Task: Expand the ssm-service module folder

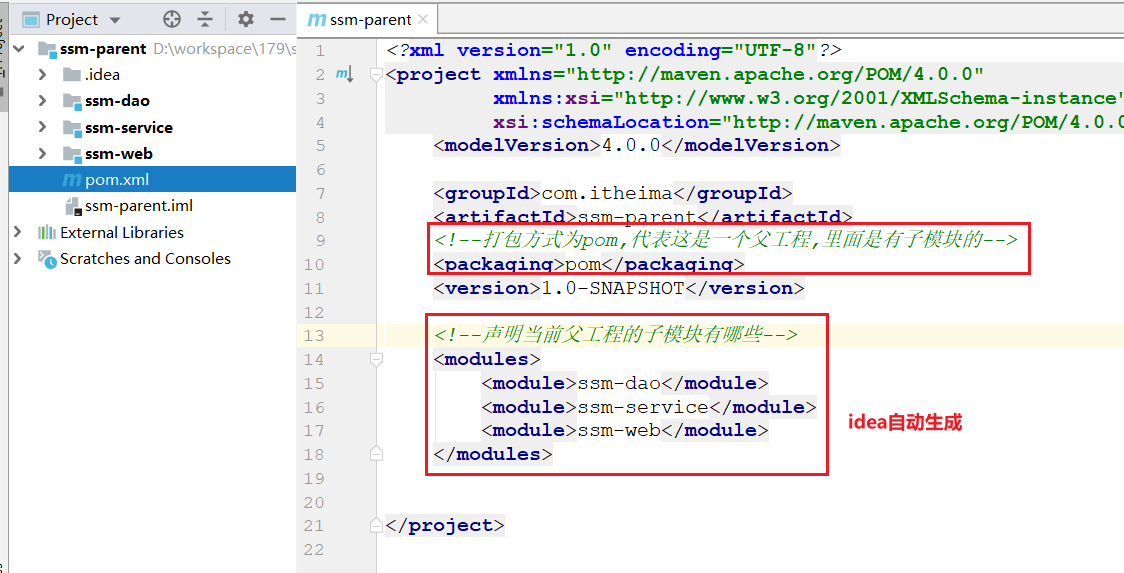Action: pos(42,128)
